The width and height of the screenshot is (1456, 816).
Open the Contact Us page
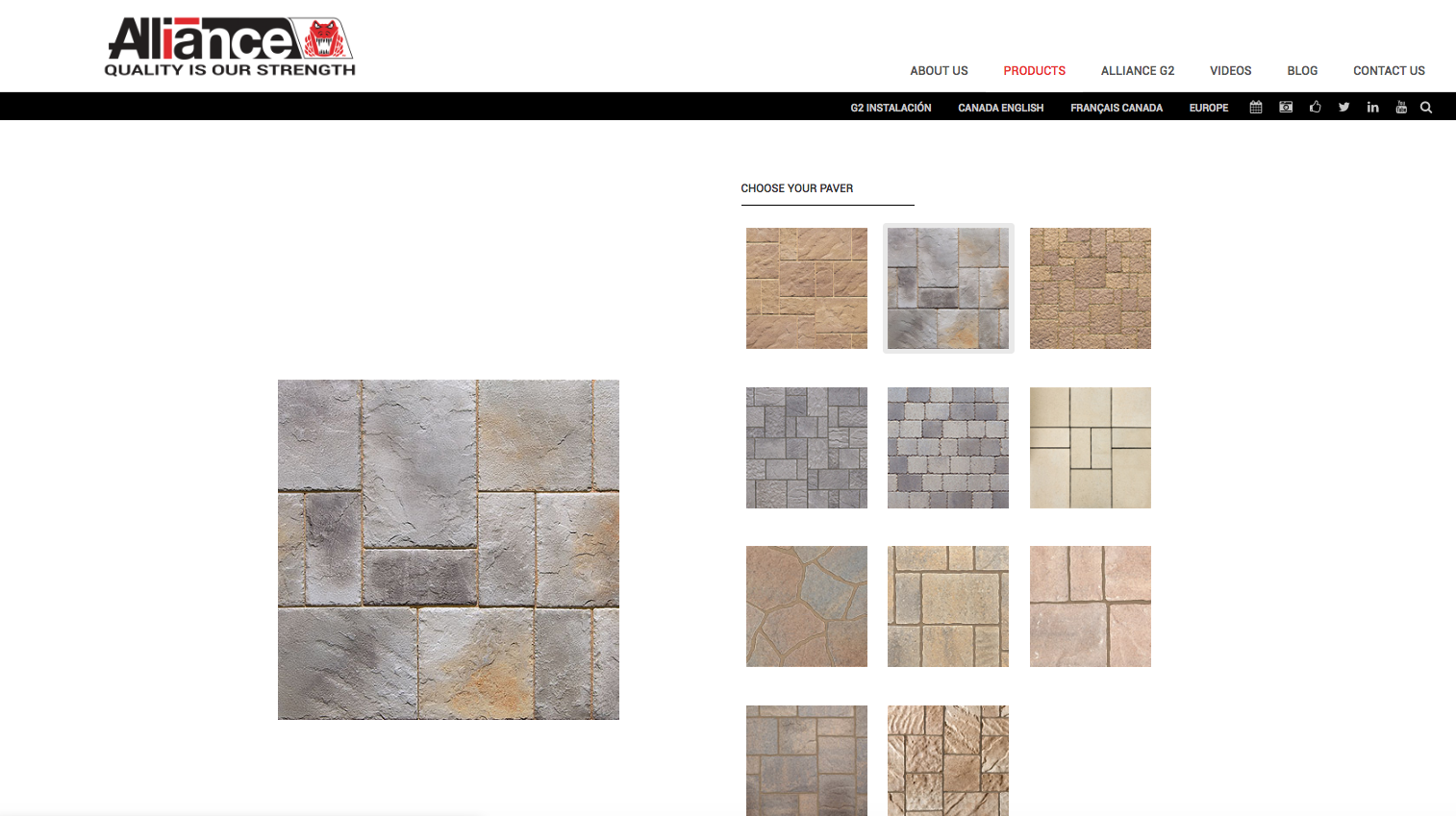click(x=1389, y=71)
